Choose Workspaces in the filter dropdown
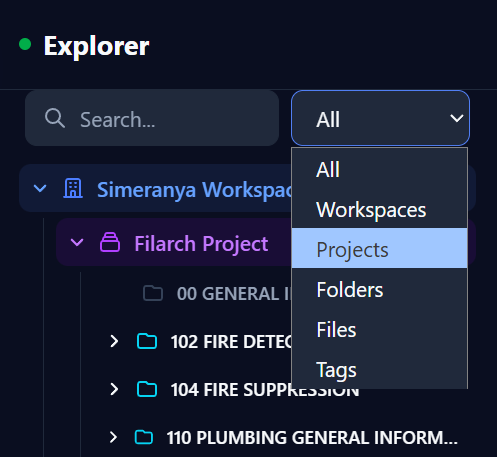 tap(380, 209)
